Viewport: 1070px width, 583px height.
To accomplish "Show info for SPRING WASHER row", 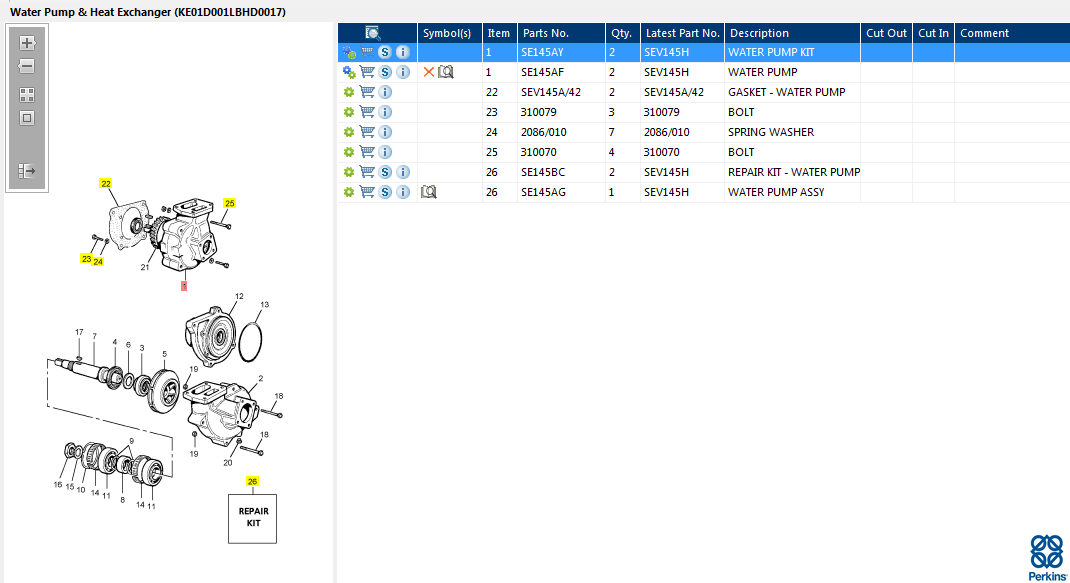I will pos(385,132).
